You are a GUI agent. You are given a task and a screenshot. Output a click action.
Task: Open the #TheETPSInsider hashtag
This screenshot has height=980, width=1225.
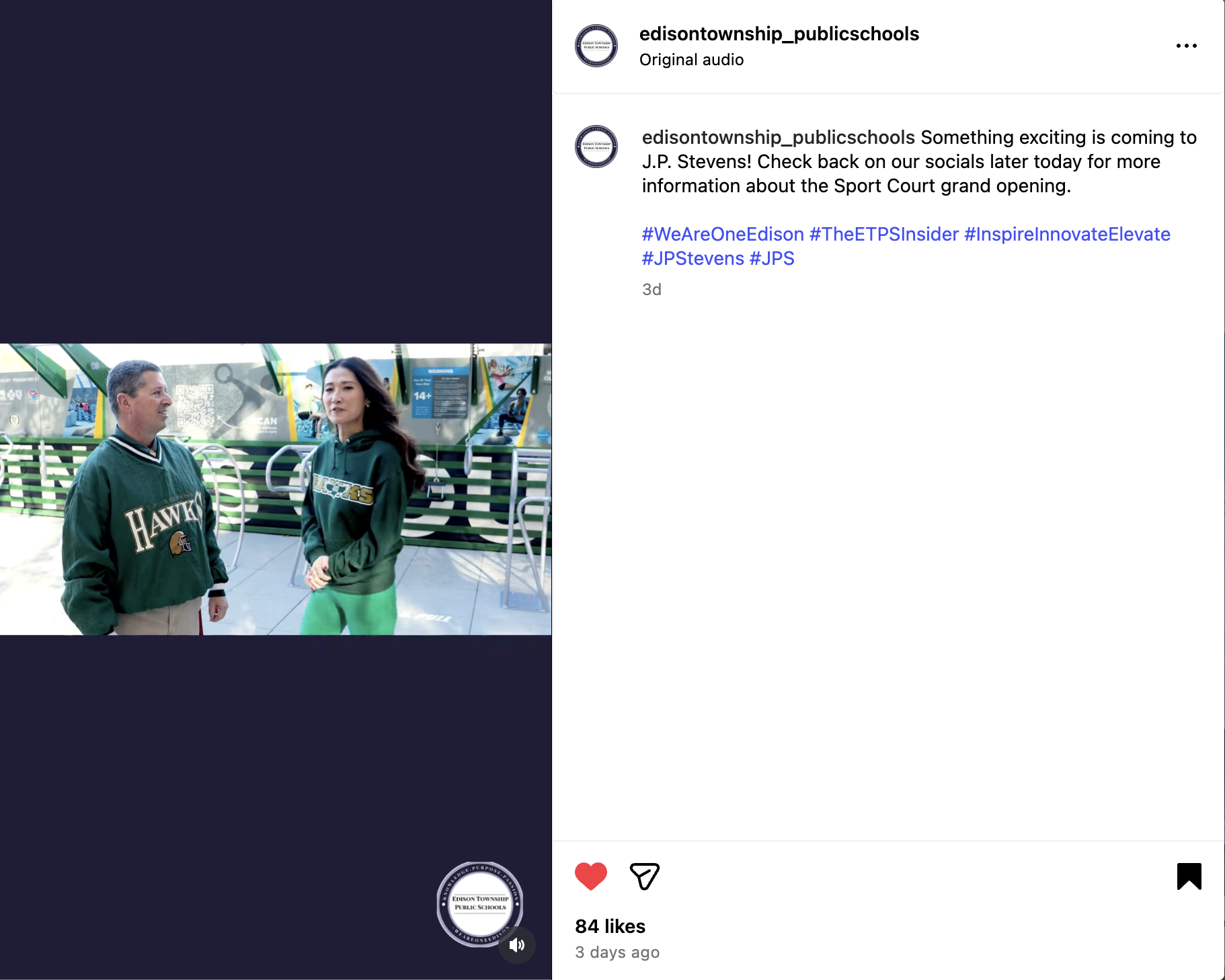[884, 234]
